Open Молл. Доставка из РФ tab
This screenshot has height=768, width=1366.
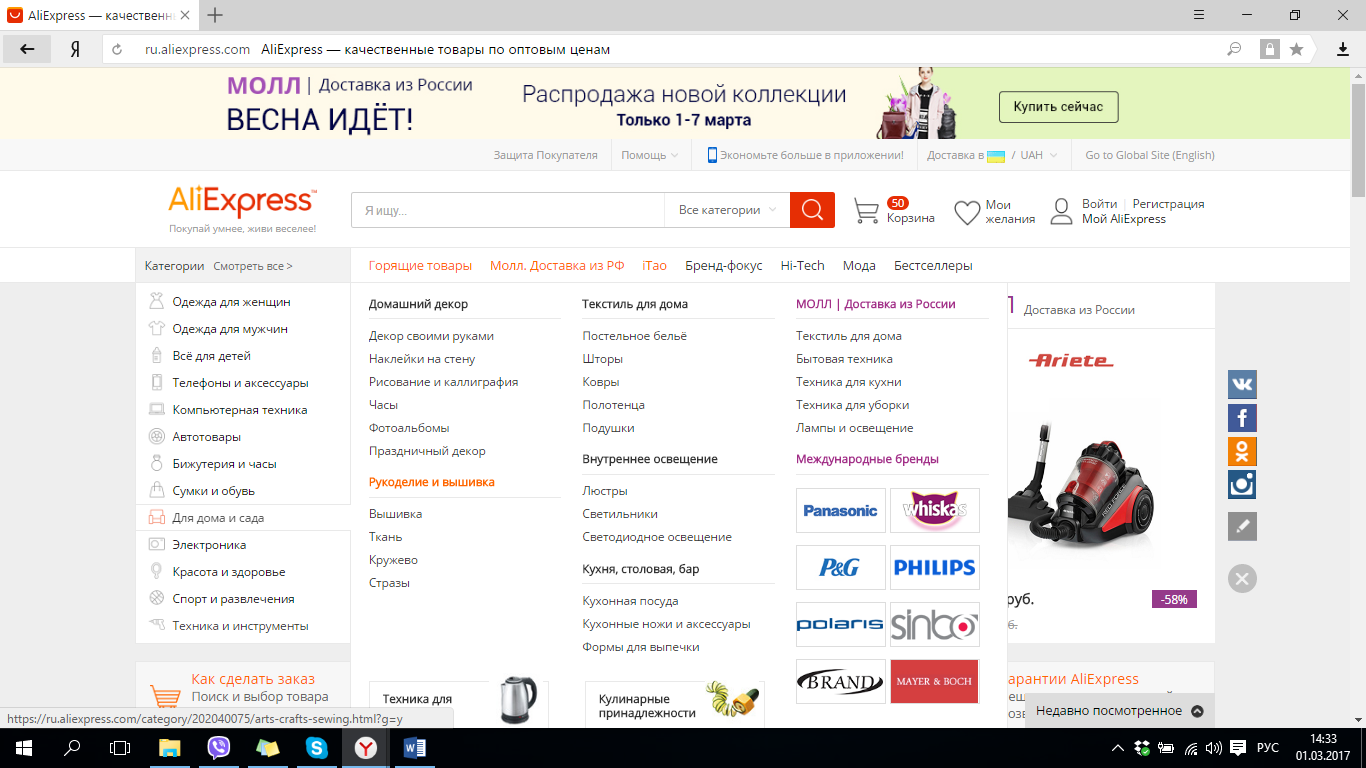[557, 265]
